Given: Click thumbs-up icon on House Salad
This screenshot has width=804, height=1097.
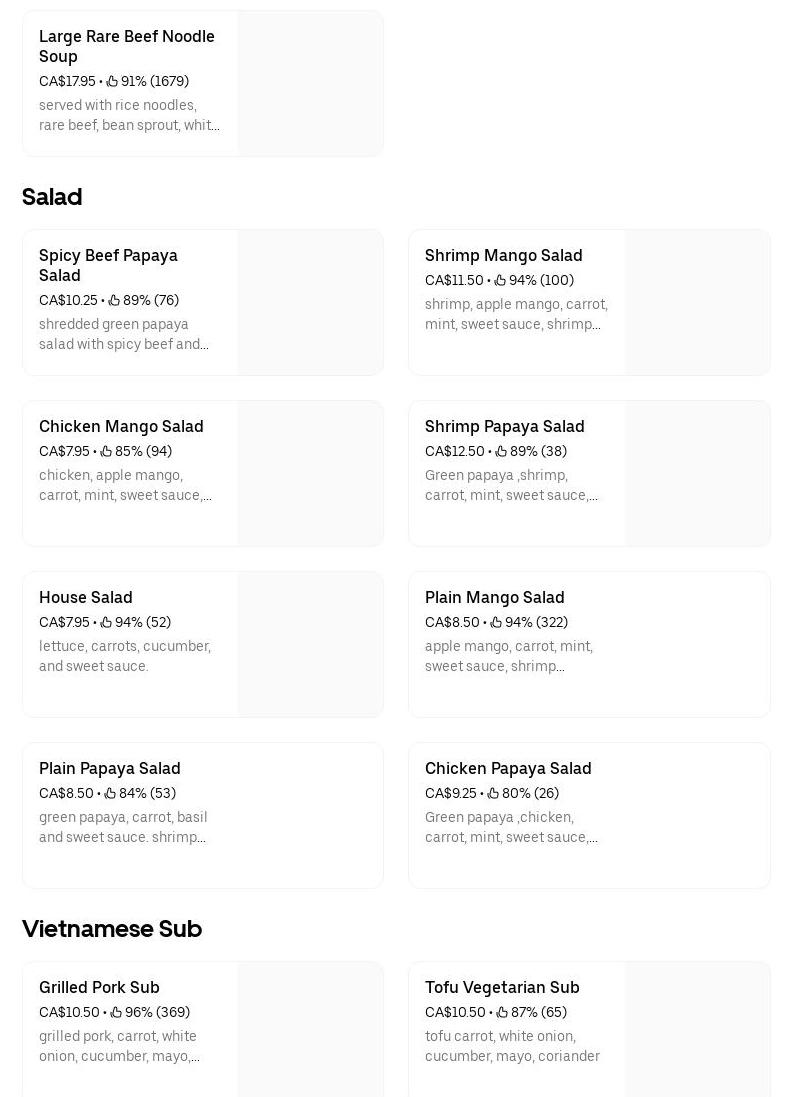Looking at the screenshot, I should 106,622.
